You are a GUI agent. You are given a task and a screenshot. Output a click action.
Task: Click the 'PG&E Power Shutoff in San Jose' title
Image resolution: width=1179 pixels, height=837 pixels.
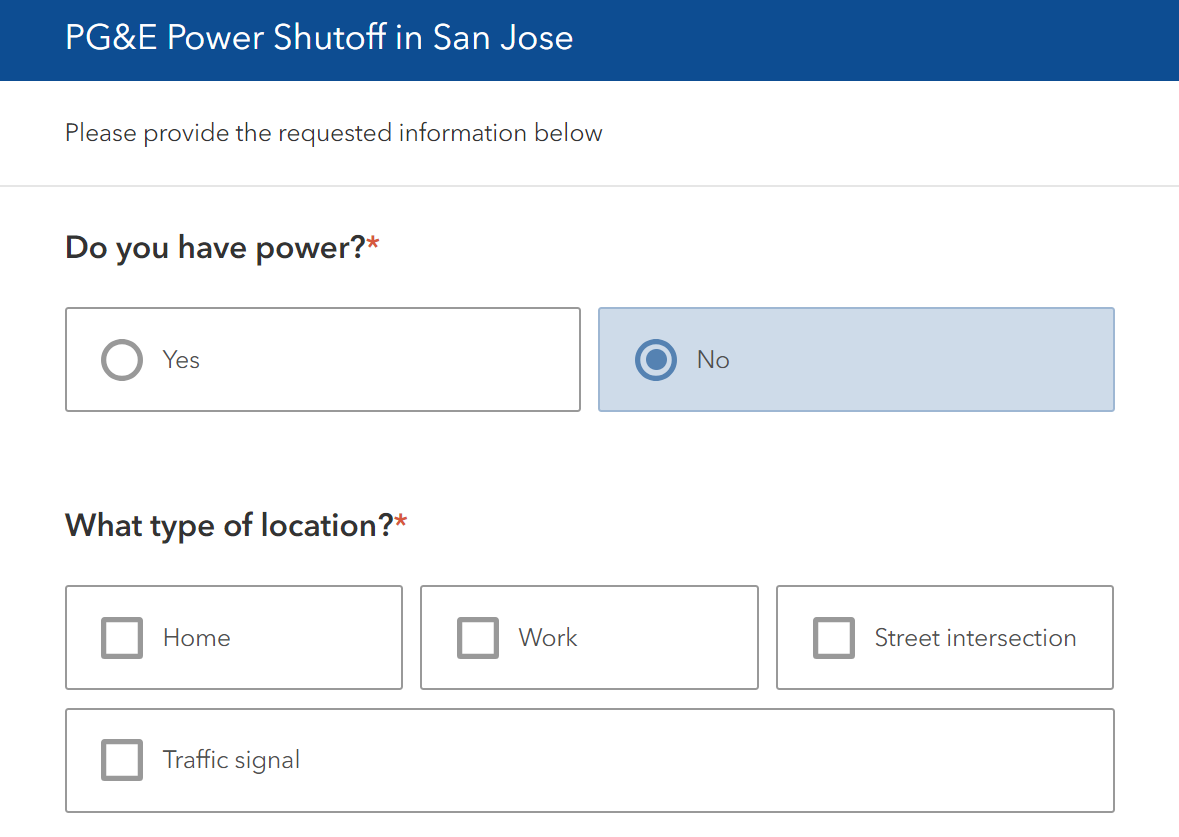coord(319,38)
